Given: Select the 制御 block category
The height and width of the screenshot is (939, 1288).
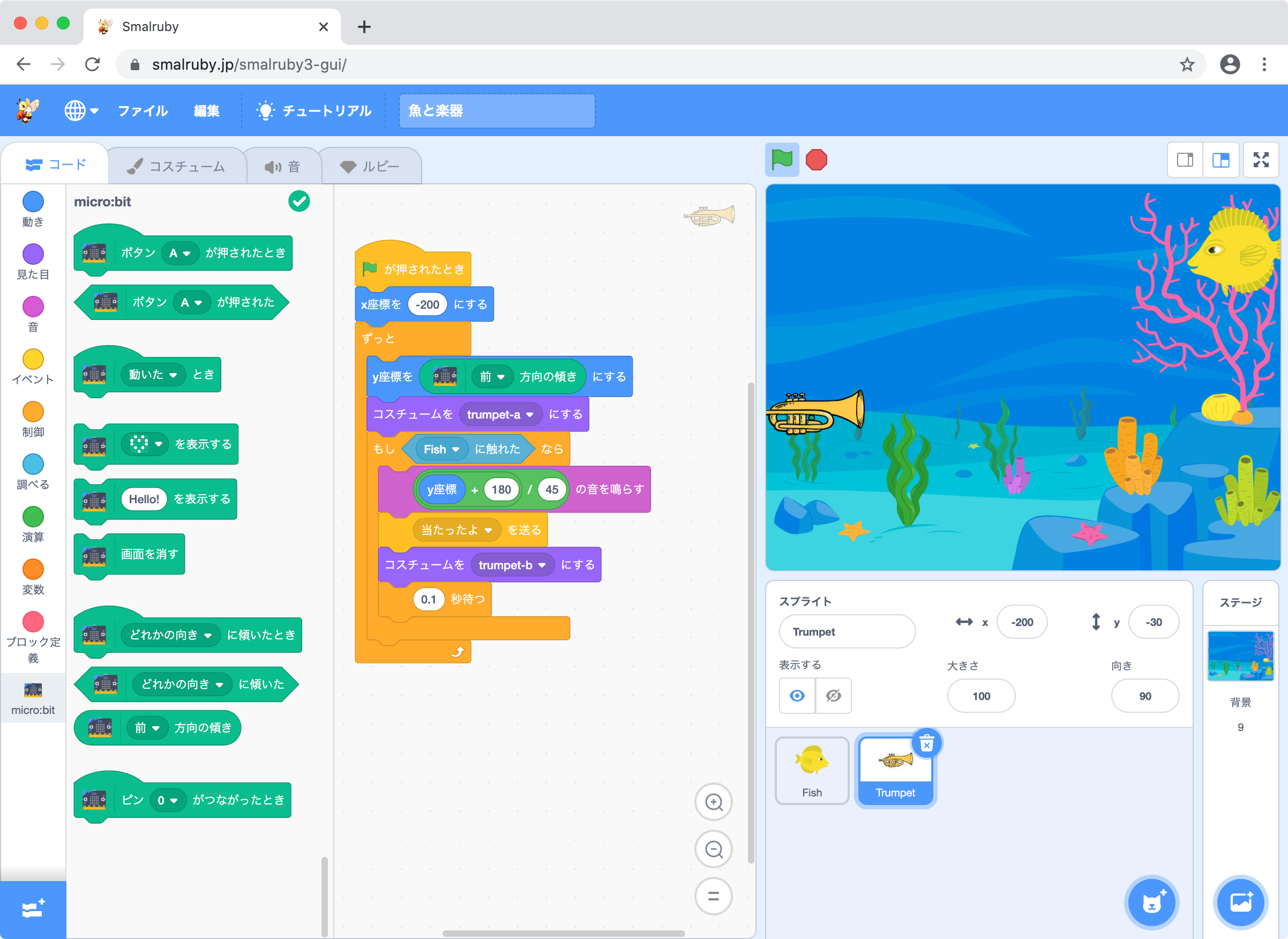Looking at the screenshot, I should click(x=33, y=419).
